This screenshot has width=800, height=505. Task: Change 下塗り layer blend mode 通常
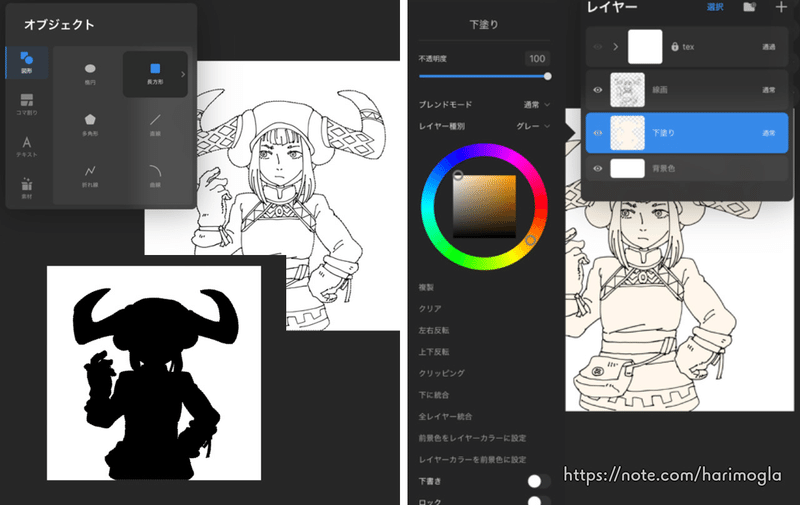(x=769, y=133)
